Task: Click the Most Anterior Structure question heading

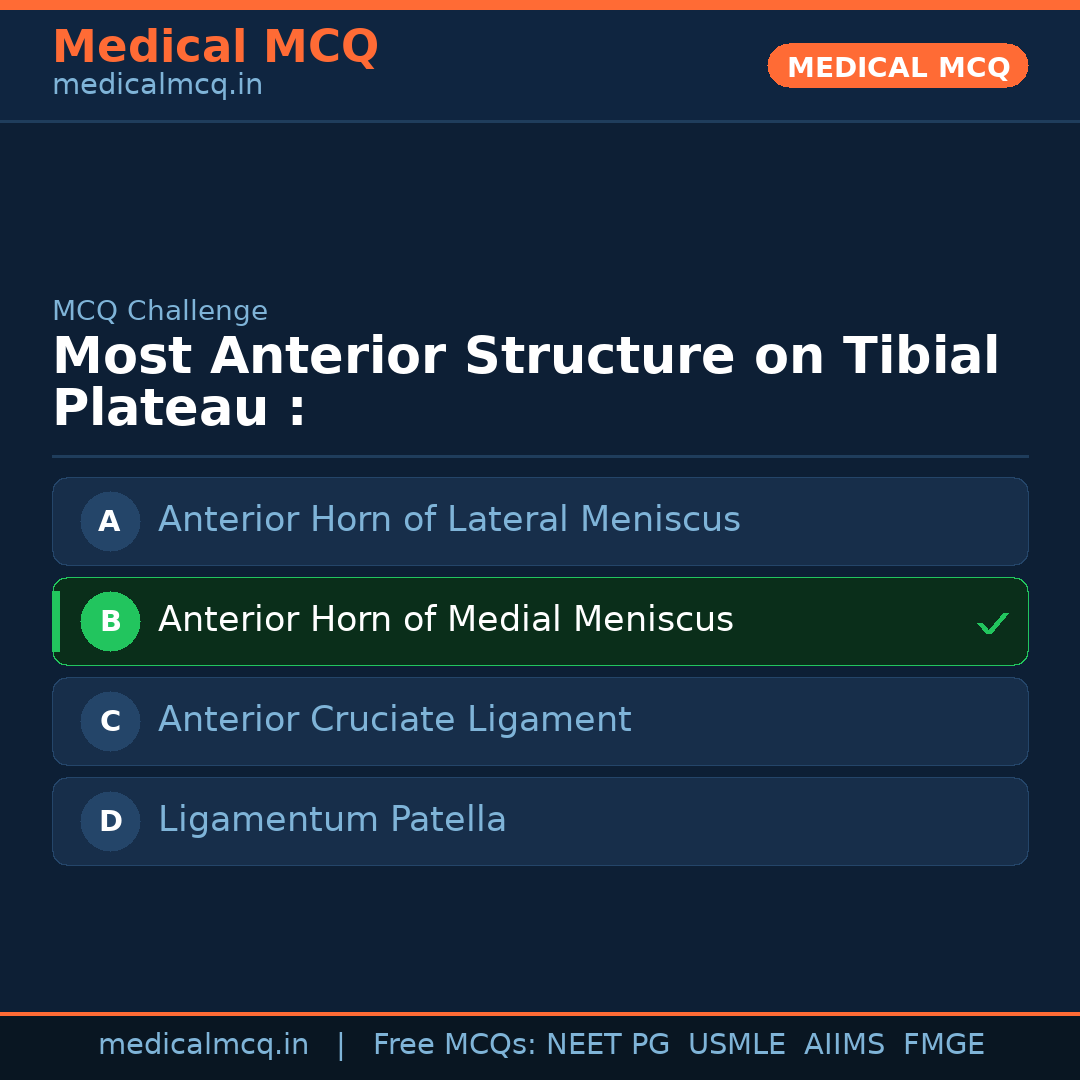Action: coord(525,382)
